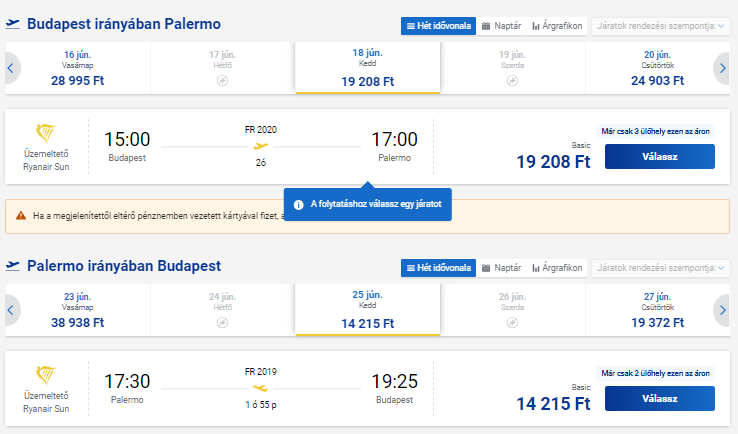The height and width of the screenshot is (434, 738).
Task: Click previous dates arrow in Palermo–Budapest section
Action: click(x=11, y=310)
